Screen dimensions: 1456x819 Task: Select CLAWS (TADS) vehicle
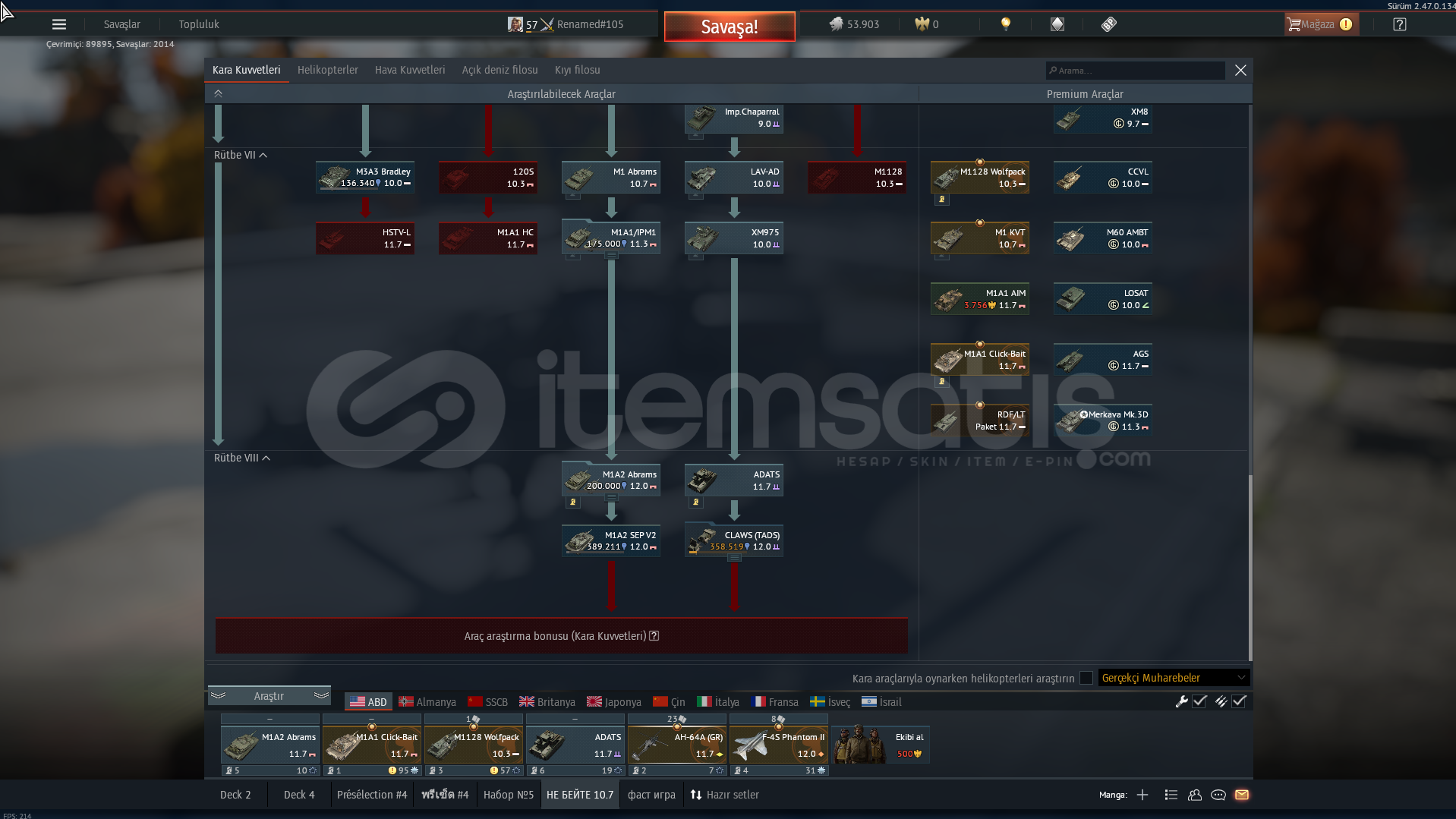(734, 540)
